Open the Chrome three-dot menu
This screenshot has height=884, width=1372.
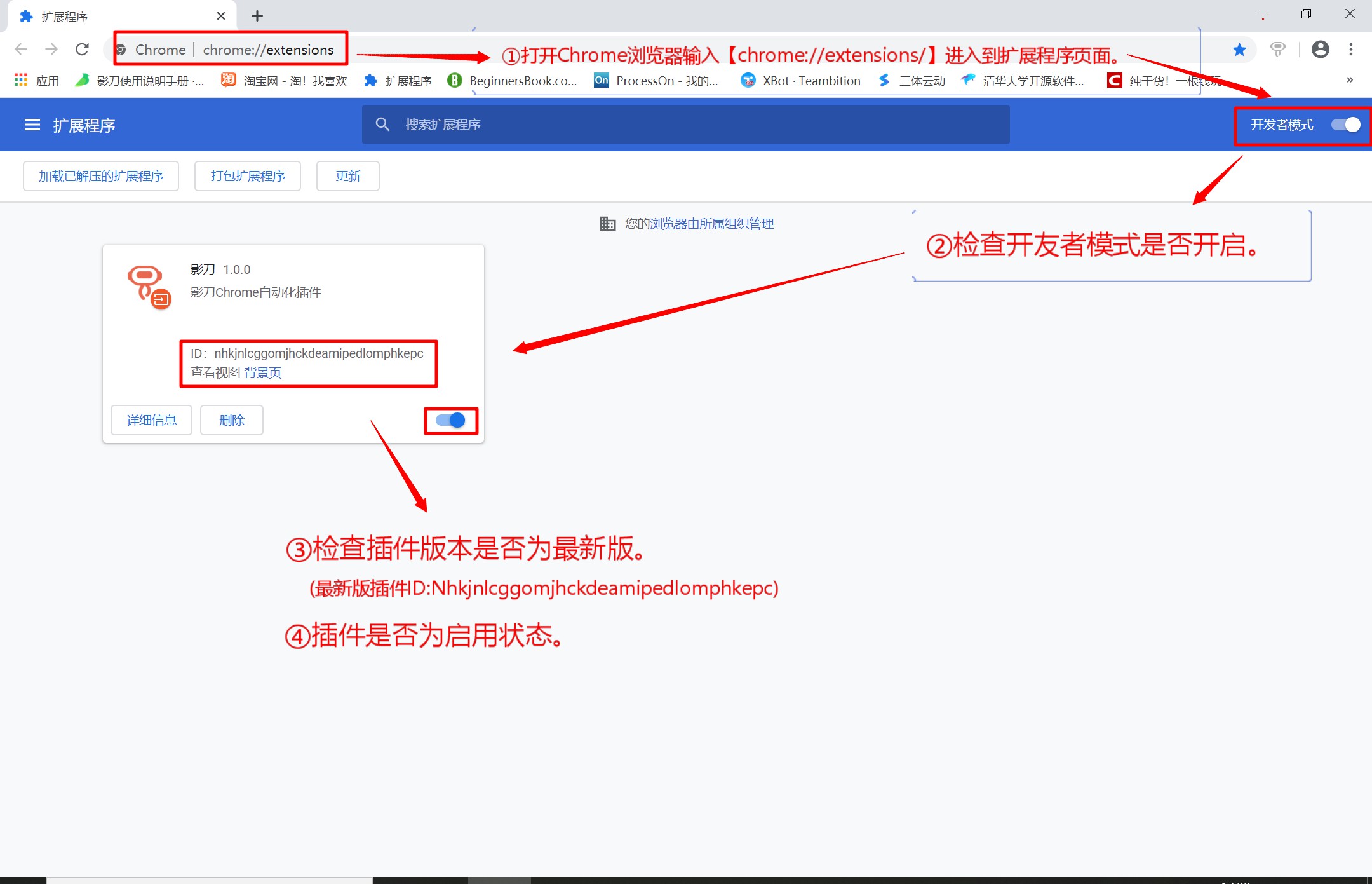point(1351,50)
